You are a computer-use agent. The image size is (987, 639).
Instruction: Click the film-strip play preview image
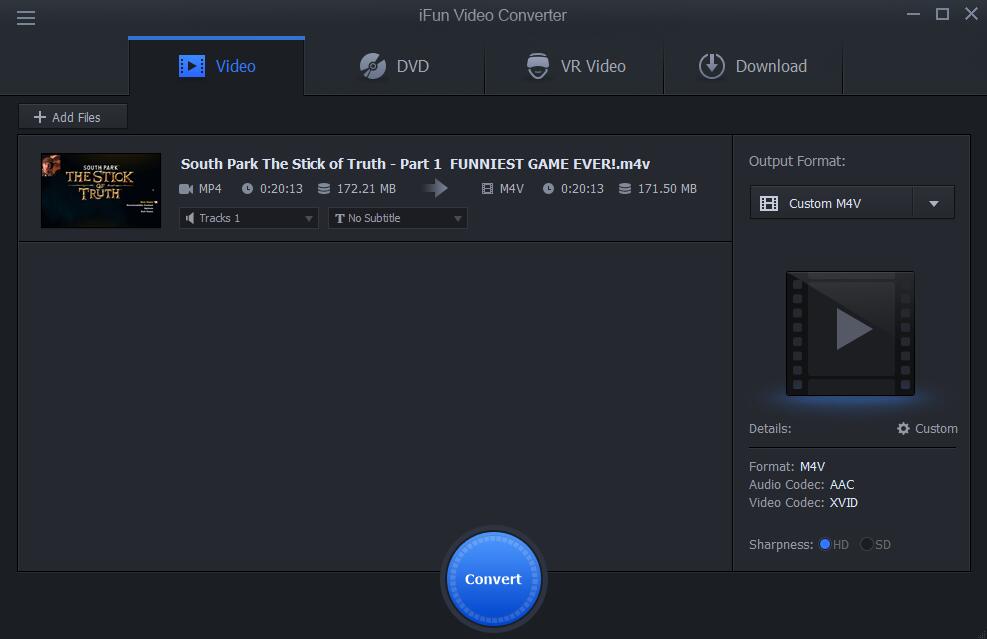click(850, 334)
